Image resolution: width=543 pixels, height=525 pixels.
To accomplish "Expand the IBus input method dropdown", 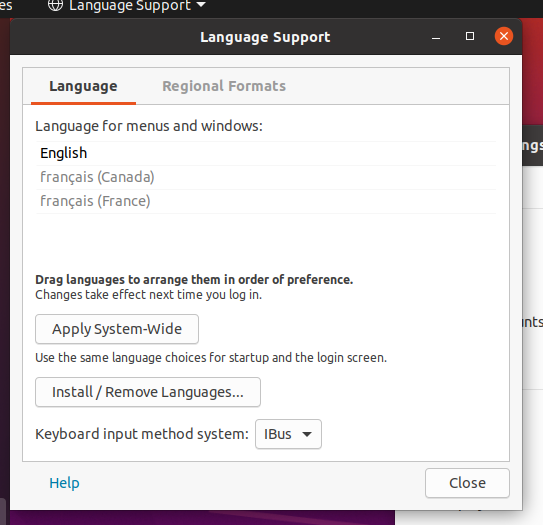I will (x=288, y=434).
